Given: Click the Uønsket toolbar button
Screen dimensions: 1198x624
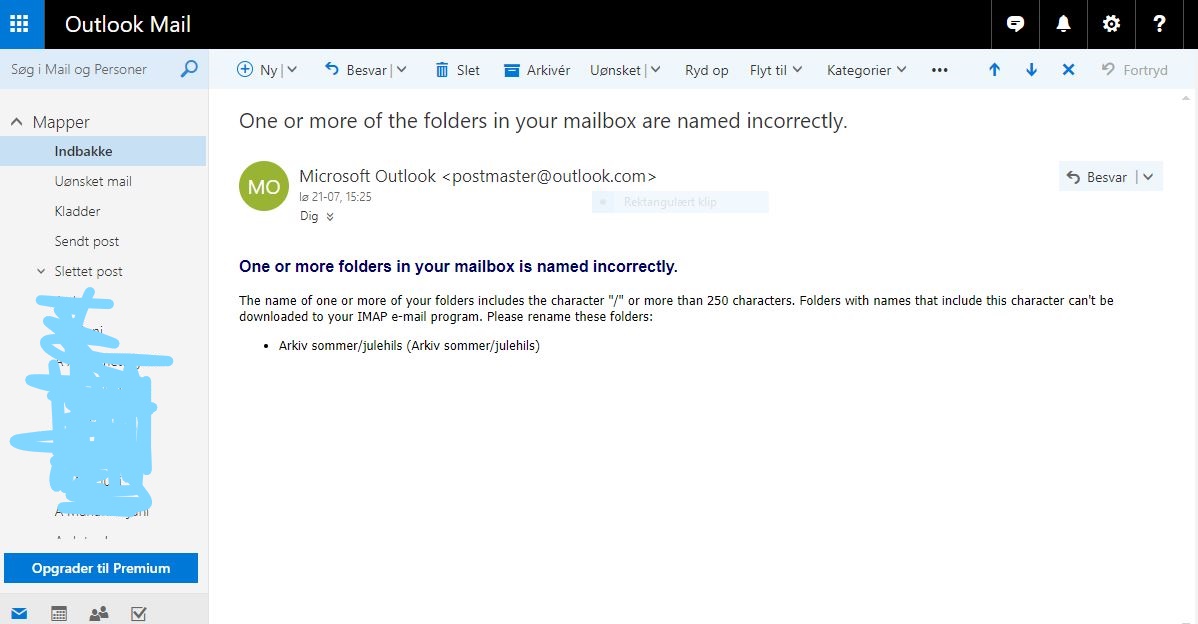Looking at the screenshot, I should (615, 70).
